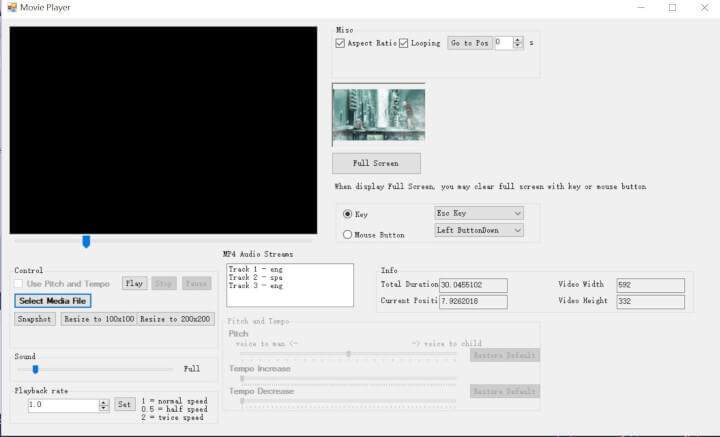The height and width of the screenshot is (437, 720).
Task: Select the Mouse Button radio option
Action: 348,235
